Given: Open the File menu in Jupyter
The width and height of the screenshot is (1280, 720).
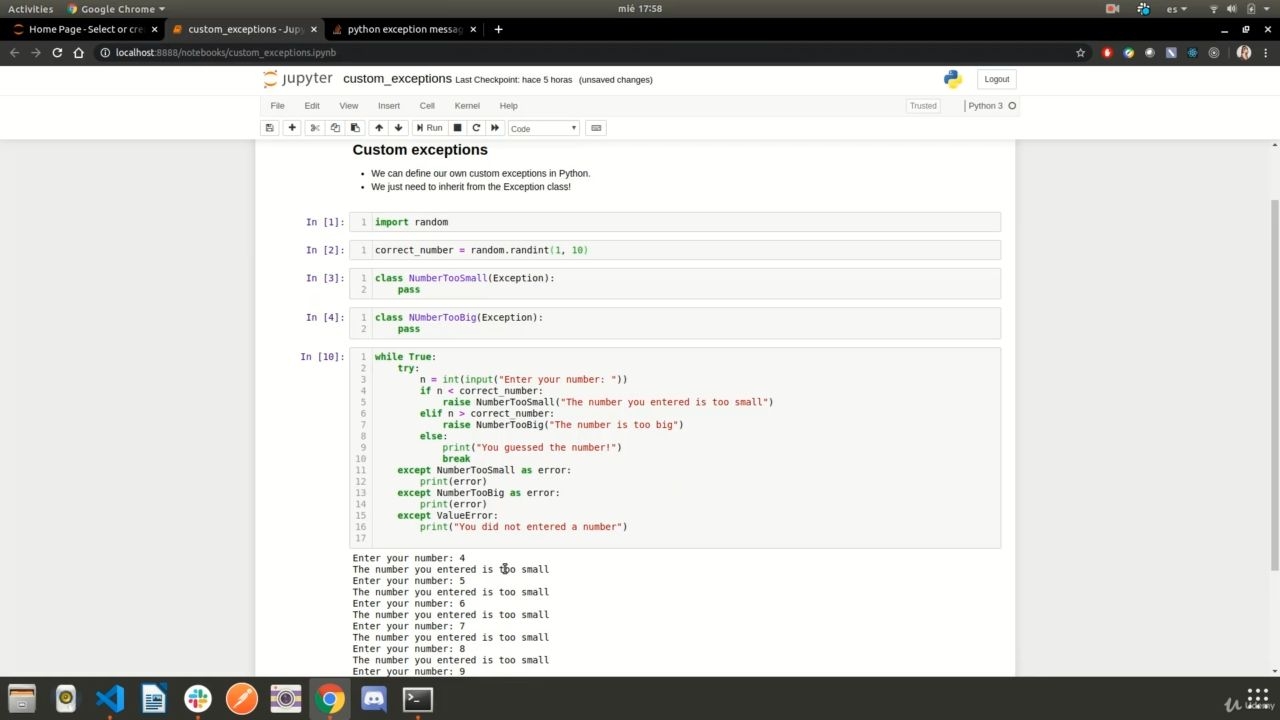Looking at the screenshot, I should pyautogui.click(x=277, y=106).
